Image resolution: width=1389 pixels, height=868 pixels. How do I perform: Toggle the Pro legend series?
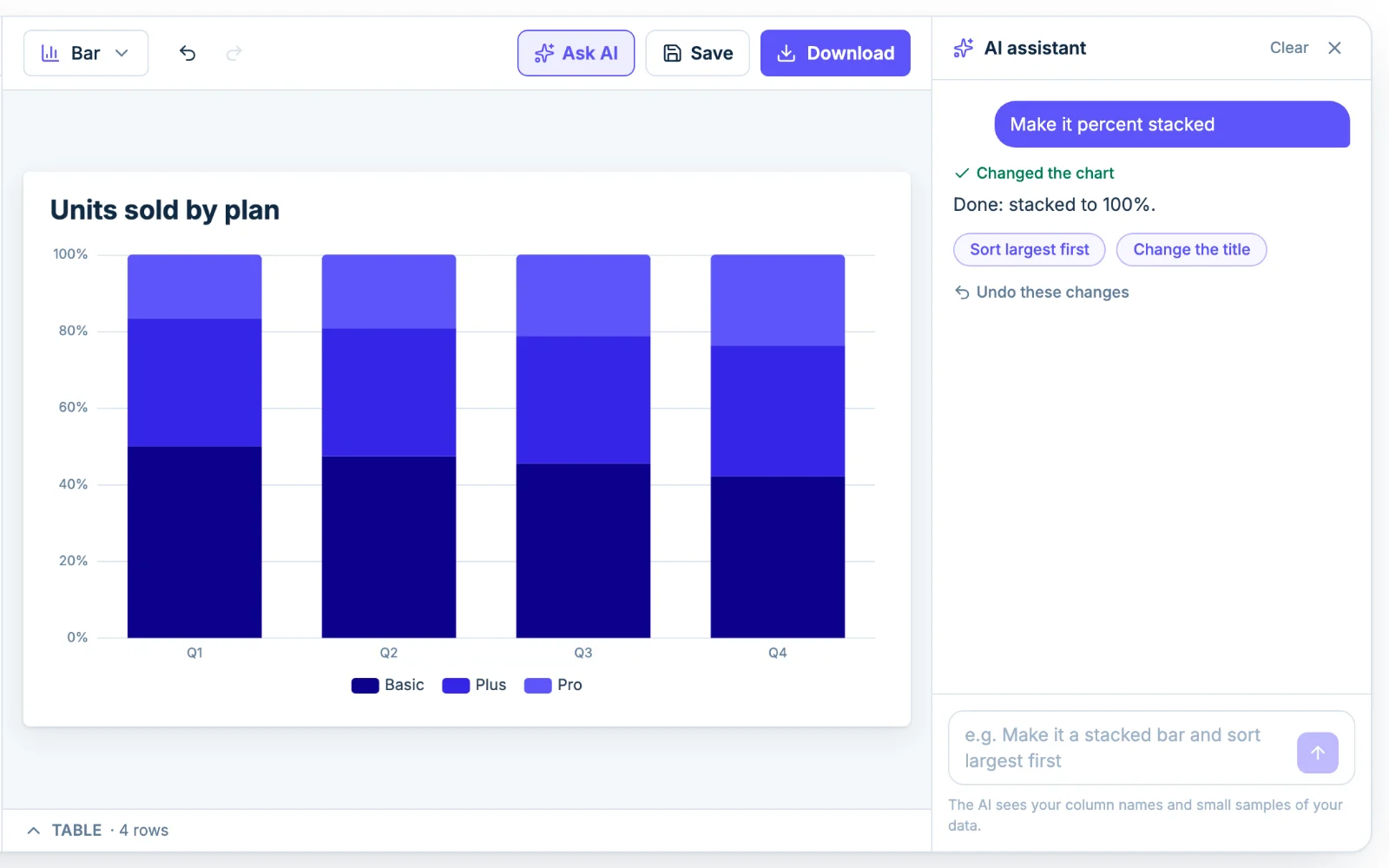pos(553,686)
